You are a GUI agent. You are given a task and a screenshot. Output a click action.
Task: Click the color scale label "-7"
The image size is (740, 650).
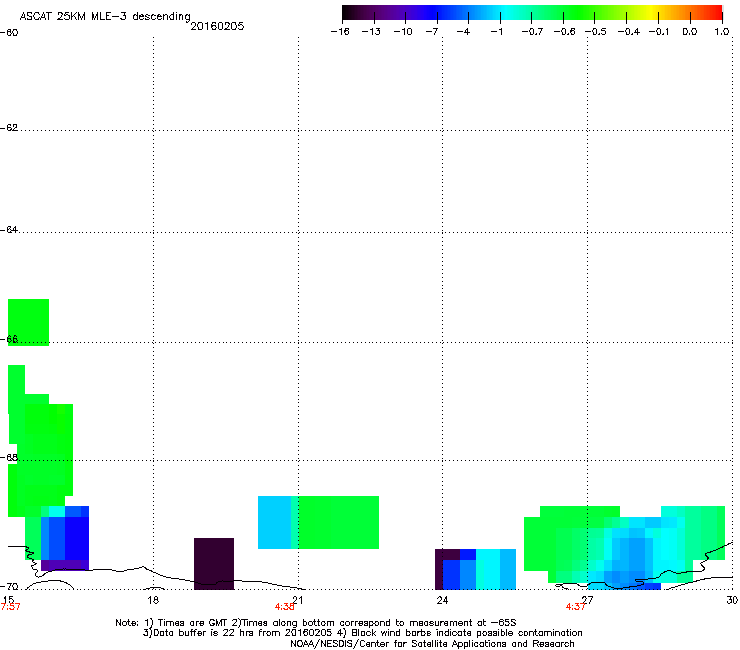[x=431, y=32]
